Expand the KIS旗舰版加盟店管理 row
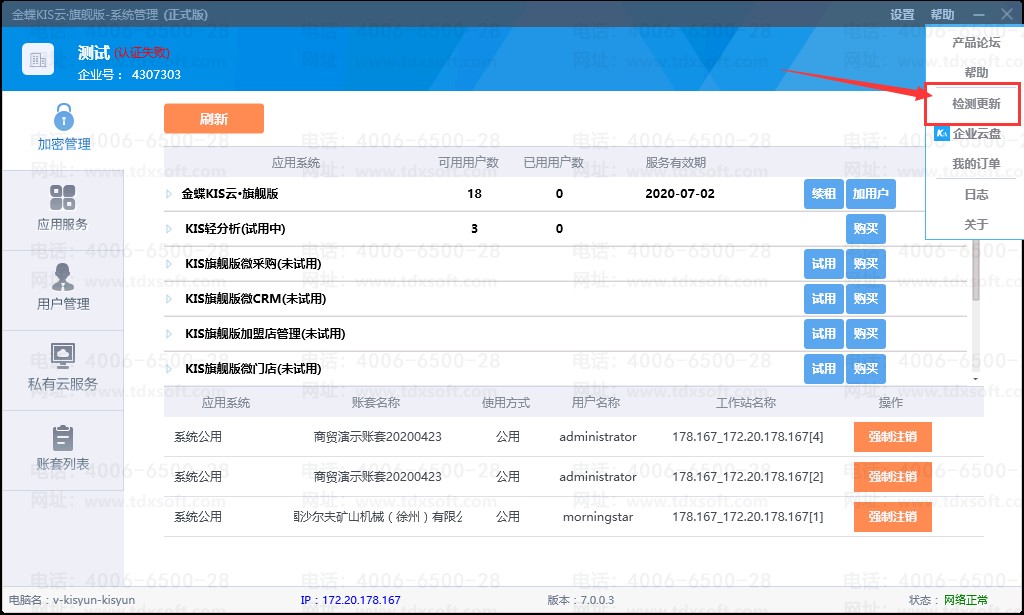The width and height of the screenshot is (1024, 615). click(170, 334)
